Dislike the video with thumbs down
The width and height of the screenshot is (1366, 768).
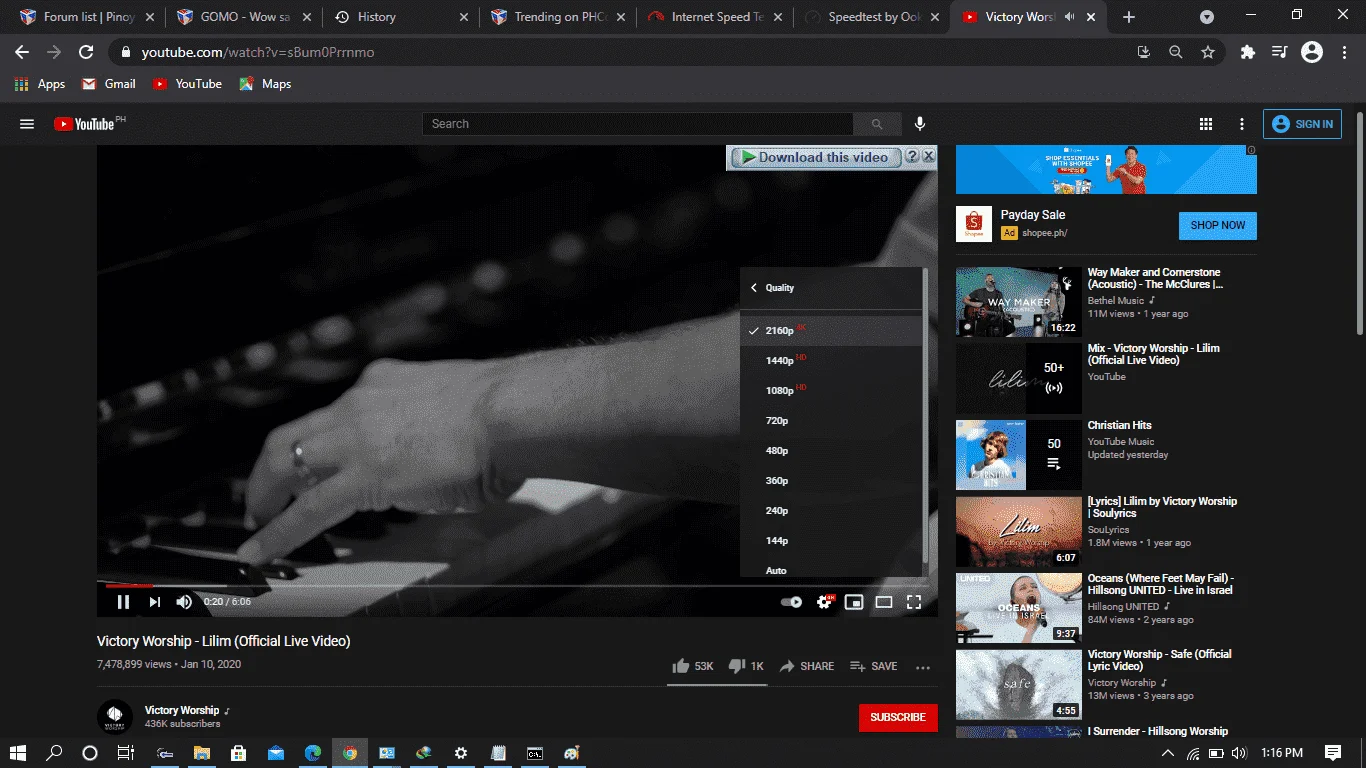pyautogui.click(x=745, y=666)
